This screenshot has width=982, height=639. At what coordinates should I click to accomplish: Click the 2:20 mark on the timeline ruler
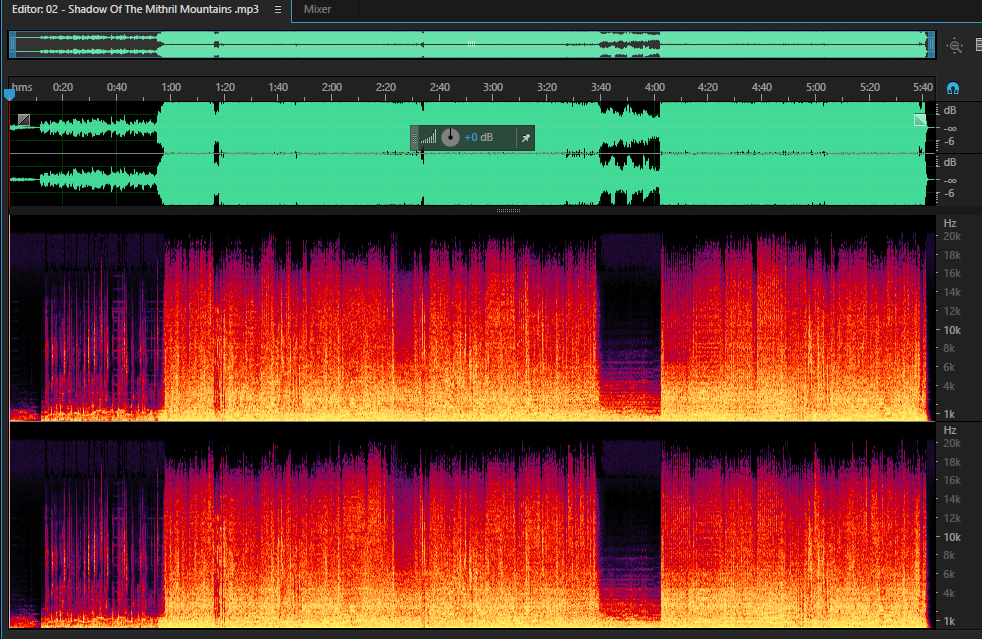click(386, 87)
